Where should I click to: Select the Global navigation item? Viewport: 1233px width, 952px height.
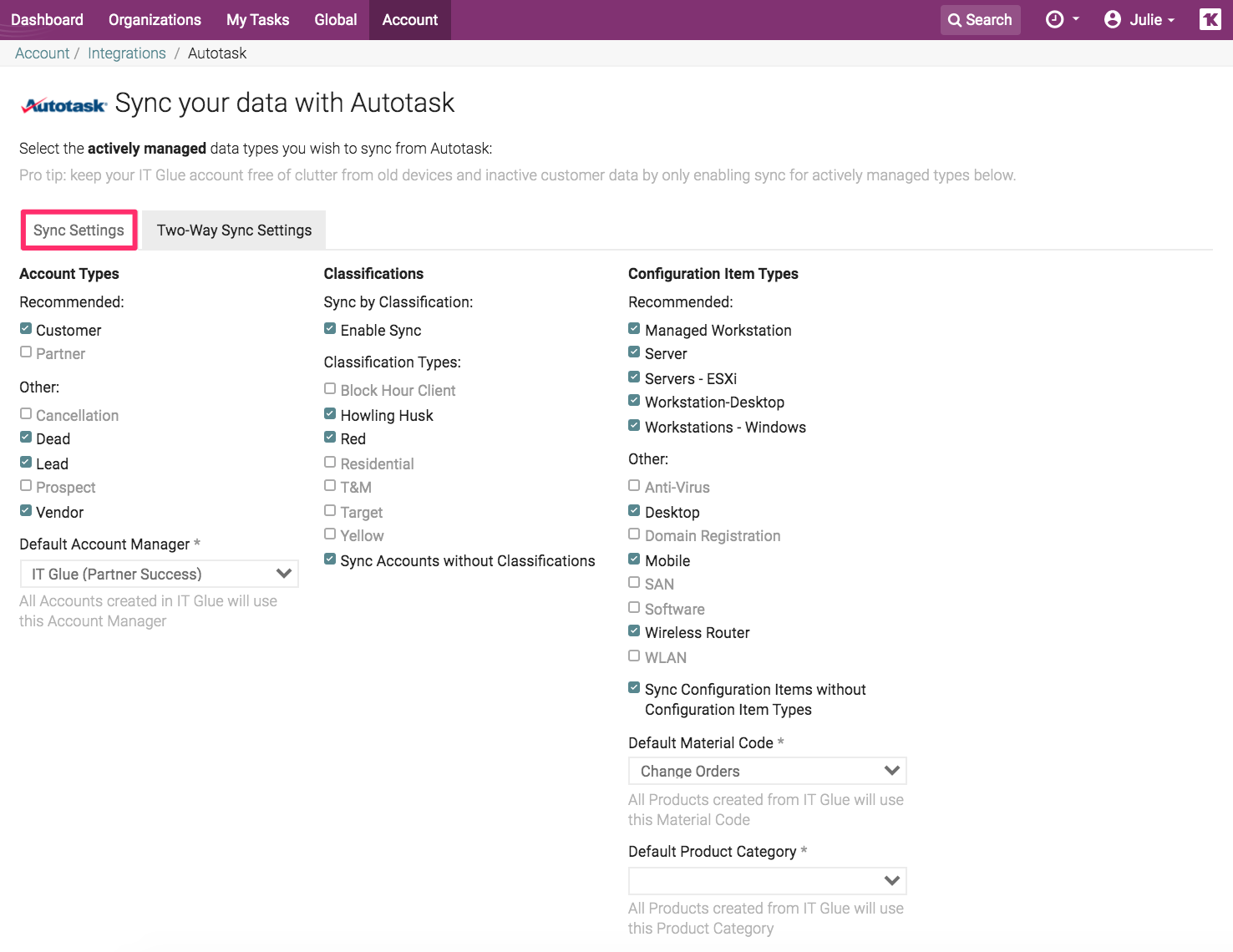(335, 20)
